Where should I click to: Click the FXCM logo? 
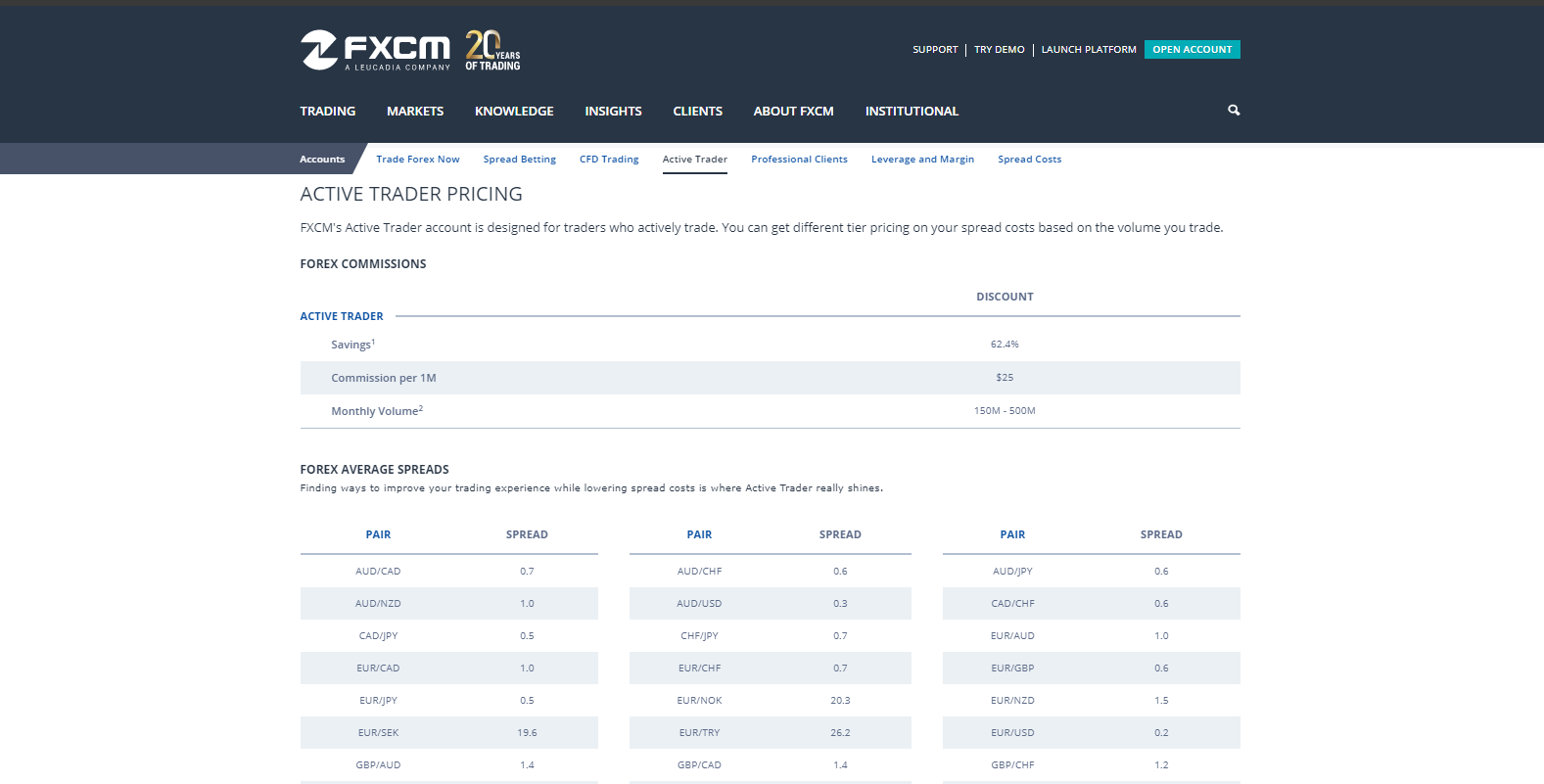click(x=375, y=50)
